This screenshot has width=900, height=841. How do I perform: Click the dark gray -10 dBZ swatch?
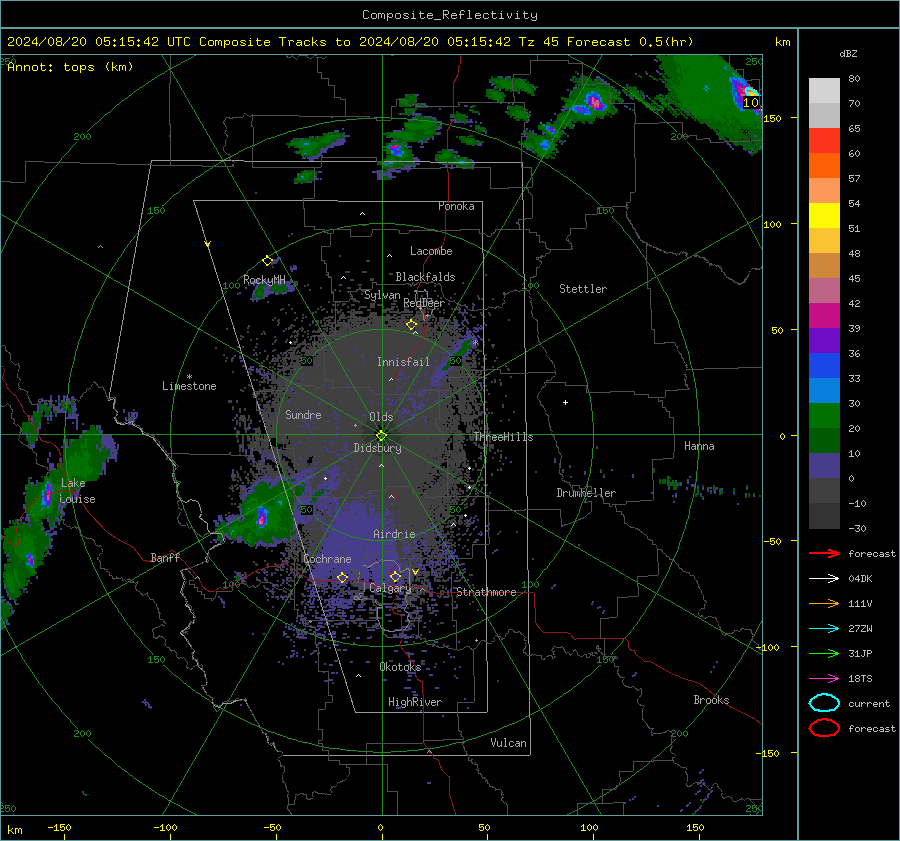[824, 515]
